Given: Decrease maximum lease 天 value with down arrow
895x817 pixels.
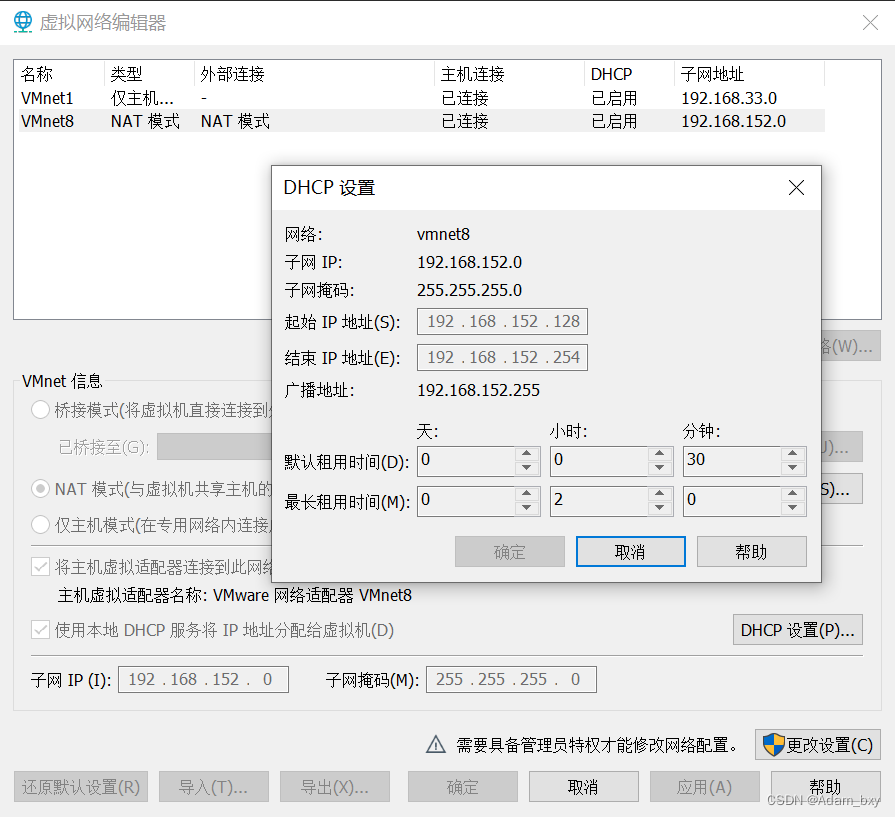Looking at the screenshot, I should [527, 507].
